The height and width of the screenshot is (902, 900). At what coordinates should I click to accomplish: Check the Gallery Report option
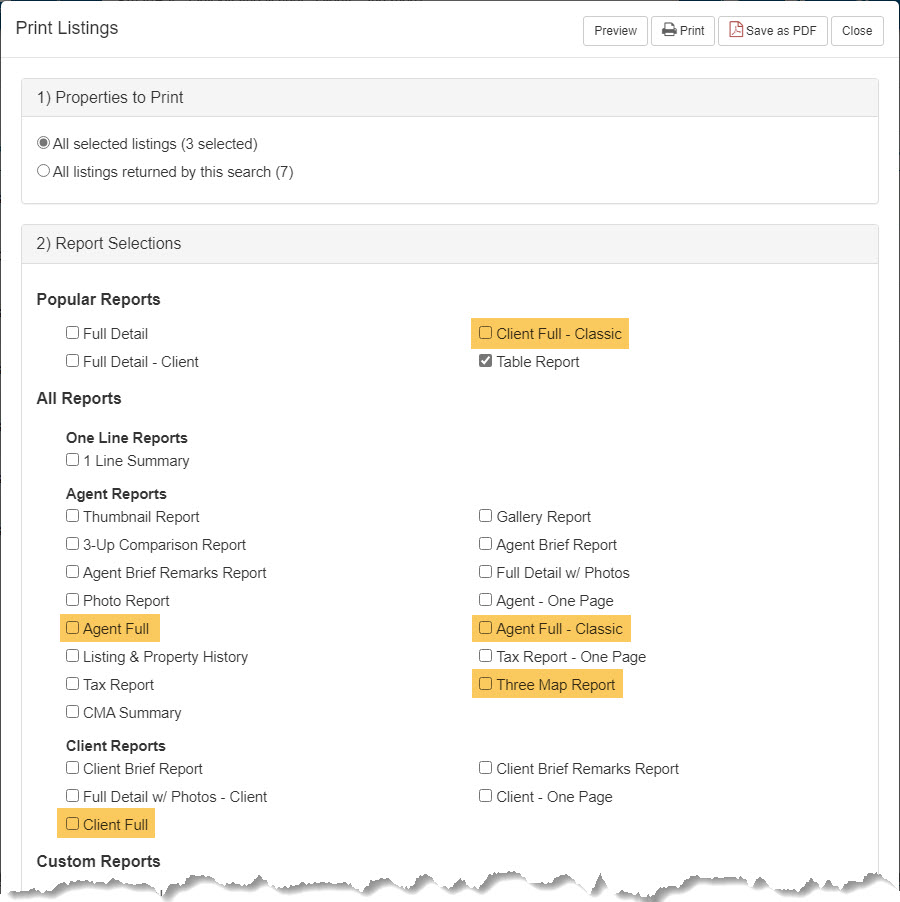pyautogui.click(x=485, y=515)
